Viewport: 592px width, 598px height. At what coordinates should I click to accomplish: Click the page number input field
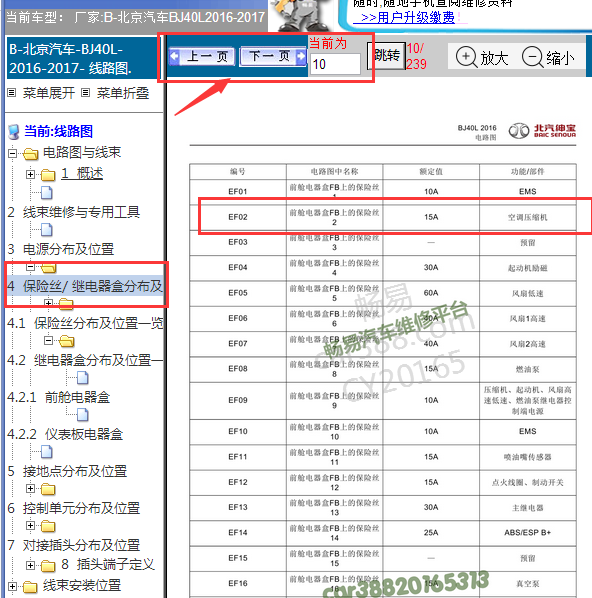tap(335, 64)
